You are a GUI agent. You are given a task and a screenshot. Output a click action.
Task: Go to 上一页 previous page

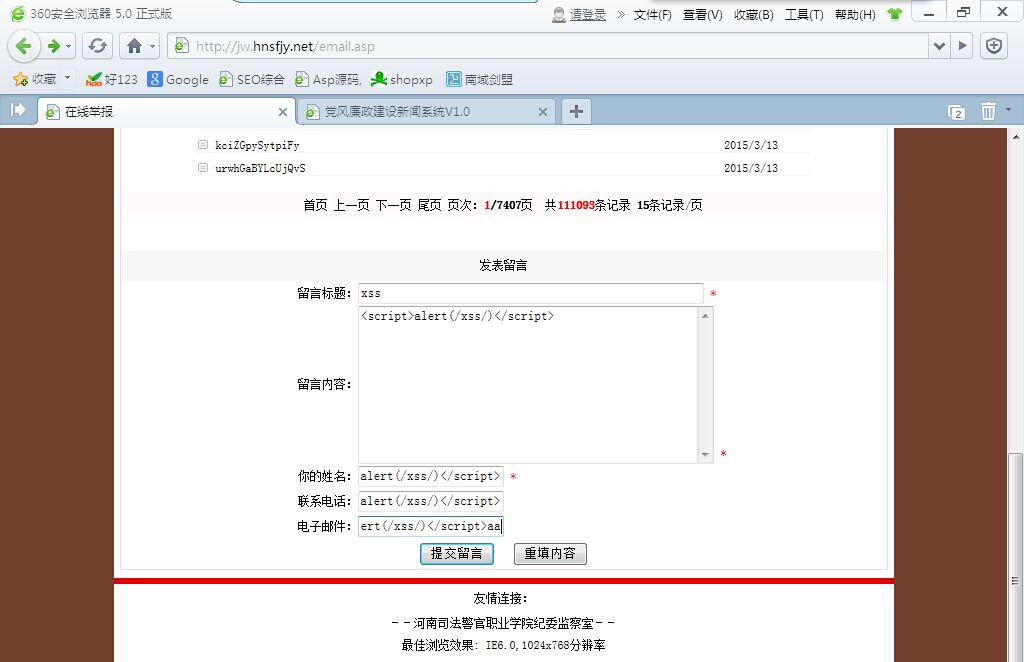(351, 205)
